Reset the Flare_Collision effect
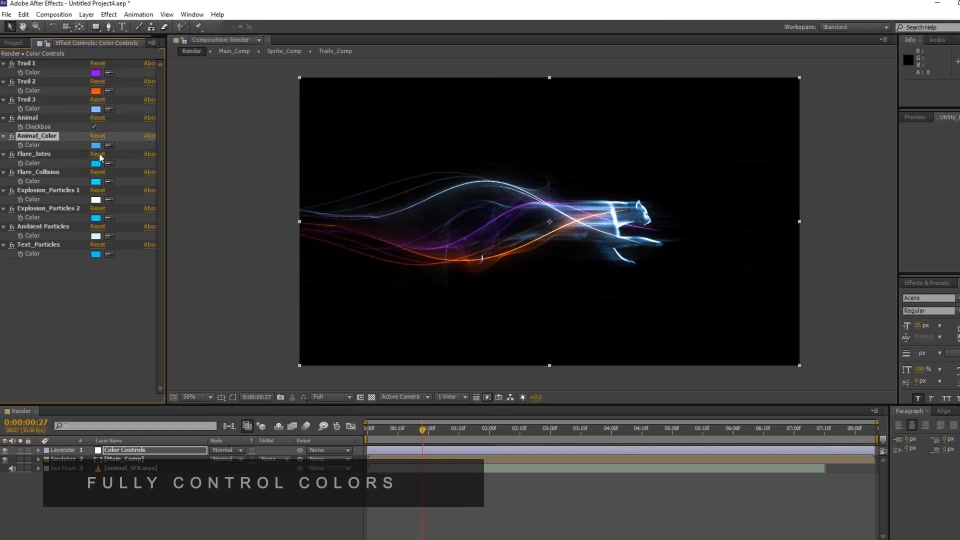960x540 pixels. 98,172
